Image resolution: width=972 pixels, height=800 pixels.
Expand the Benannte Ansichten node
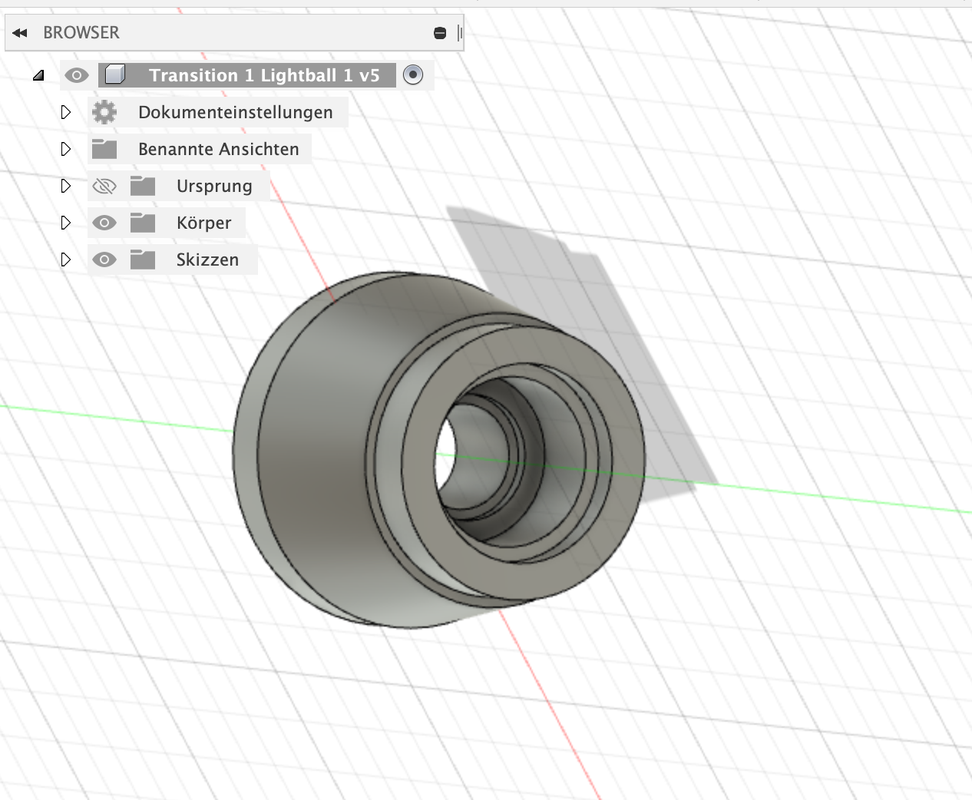[66, 149]
